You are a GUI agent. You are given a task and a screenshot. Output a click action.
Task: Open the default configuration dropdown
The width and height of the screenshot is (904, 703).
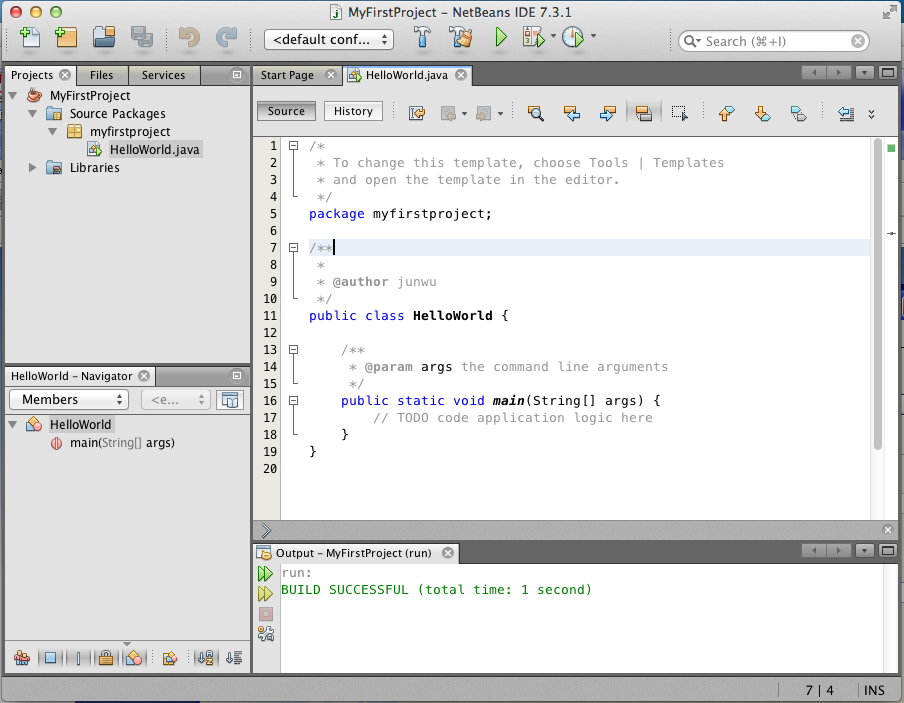pyautogui.click(x=329, y=39)
